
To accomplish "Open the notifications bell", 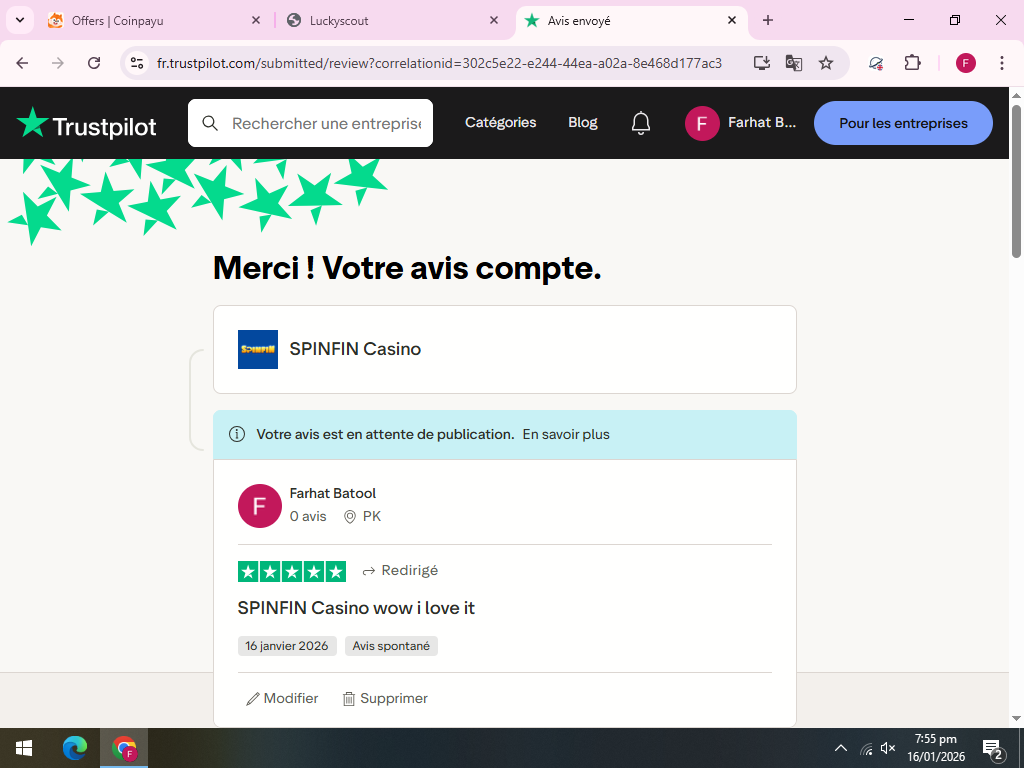I will (641, 123).
